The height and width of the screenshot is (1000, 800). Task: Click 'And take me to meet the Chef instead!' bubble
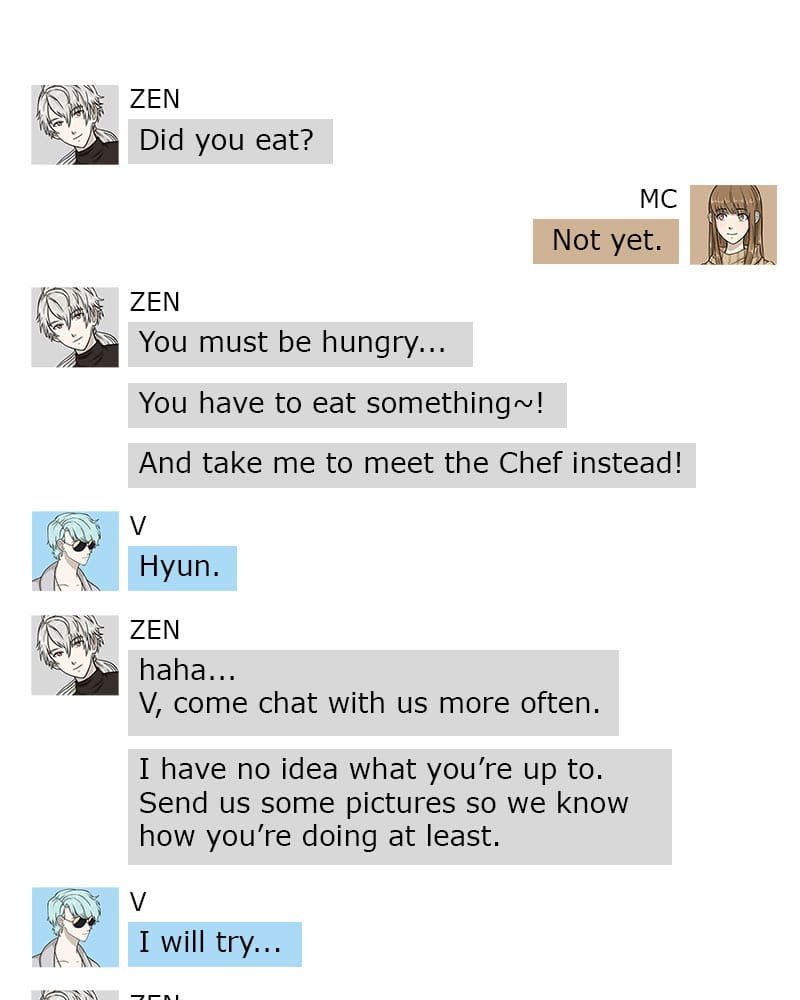tap(411, 465)
